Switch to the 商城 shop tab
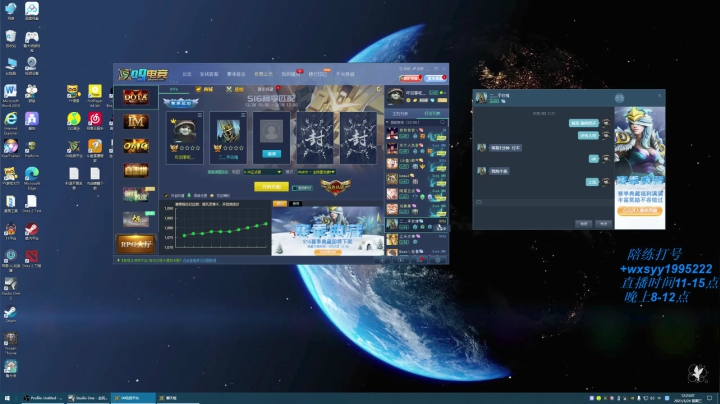This screenshot has height=404, width=720. pyautogui.click(x=204, y=89)
